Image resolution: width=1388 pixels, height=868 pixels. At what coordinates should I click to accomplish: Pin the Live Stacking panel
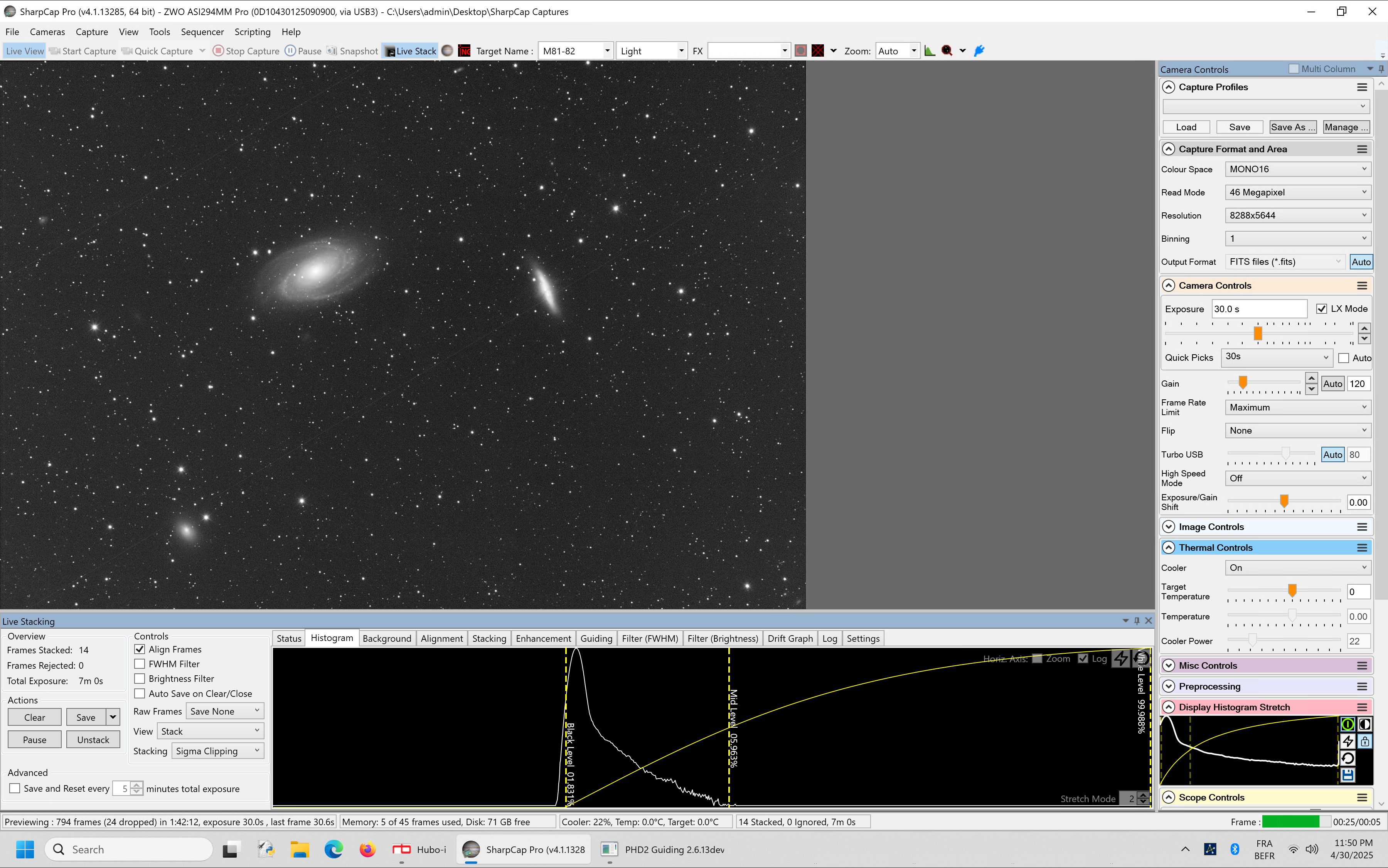click(x=1137, y=621)
